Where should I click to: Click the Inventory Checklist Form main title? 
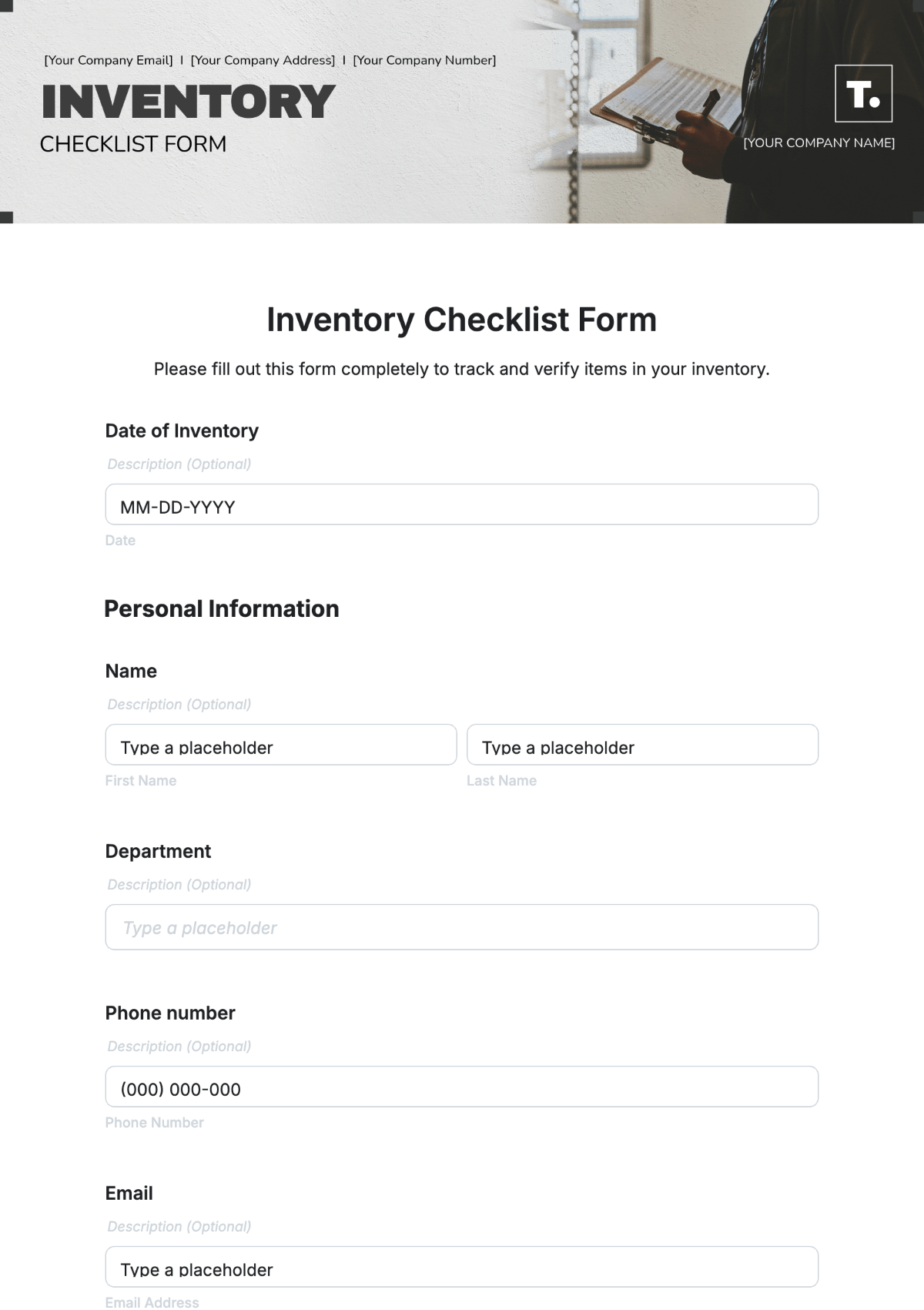pos(461,320)
